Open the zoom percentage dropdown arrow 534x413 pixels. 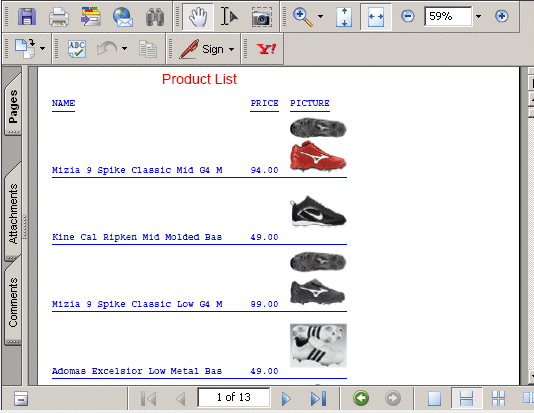click(478, 16)
